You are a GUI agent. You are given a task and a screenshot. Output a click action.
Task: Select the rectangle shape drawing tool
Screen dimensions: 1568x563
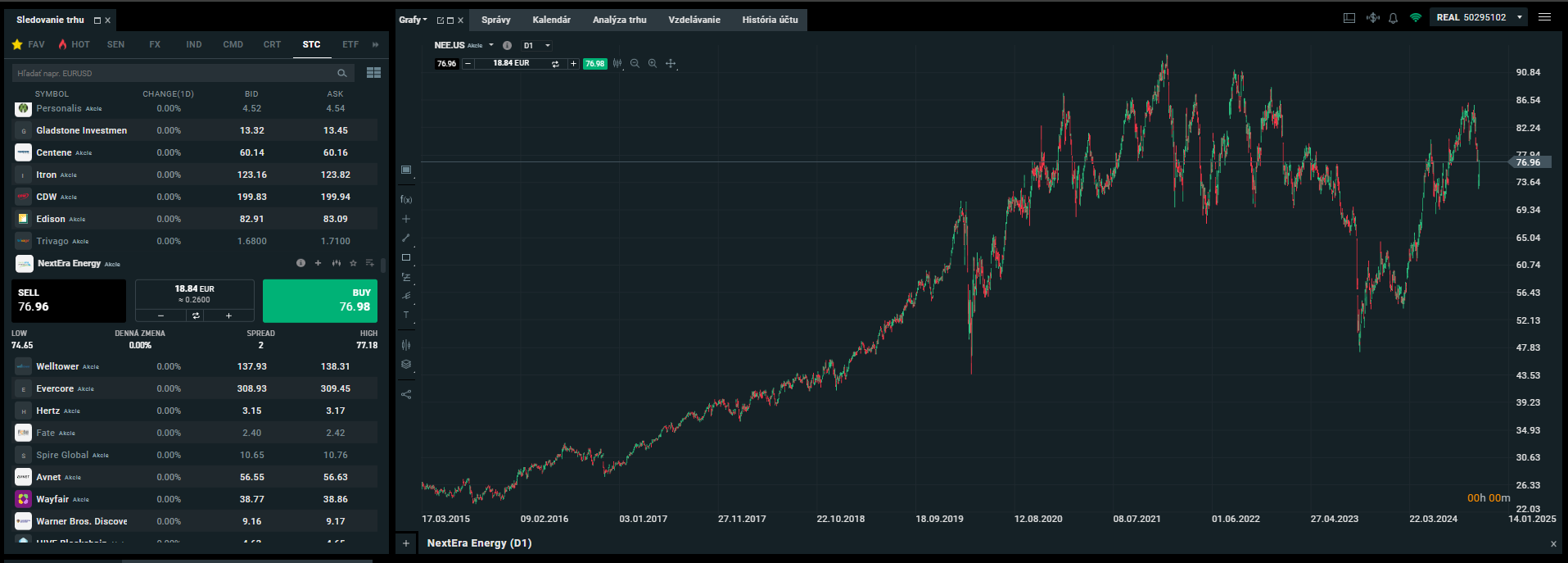[x=406, y=257]
